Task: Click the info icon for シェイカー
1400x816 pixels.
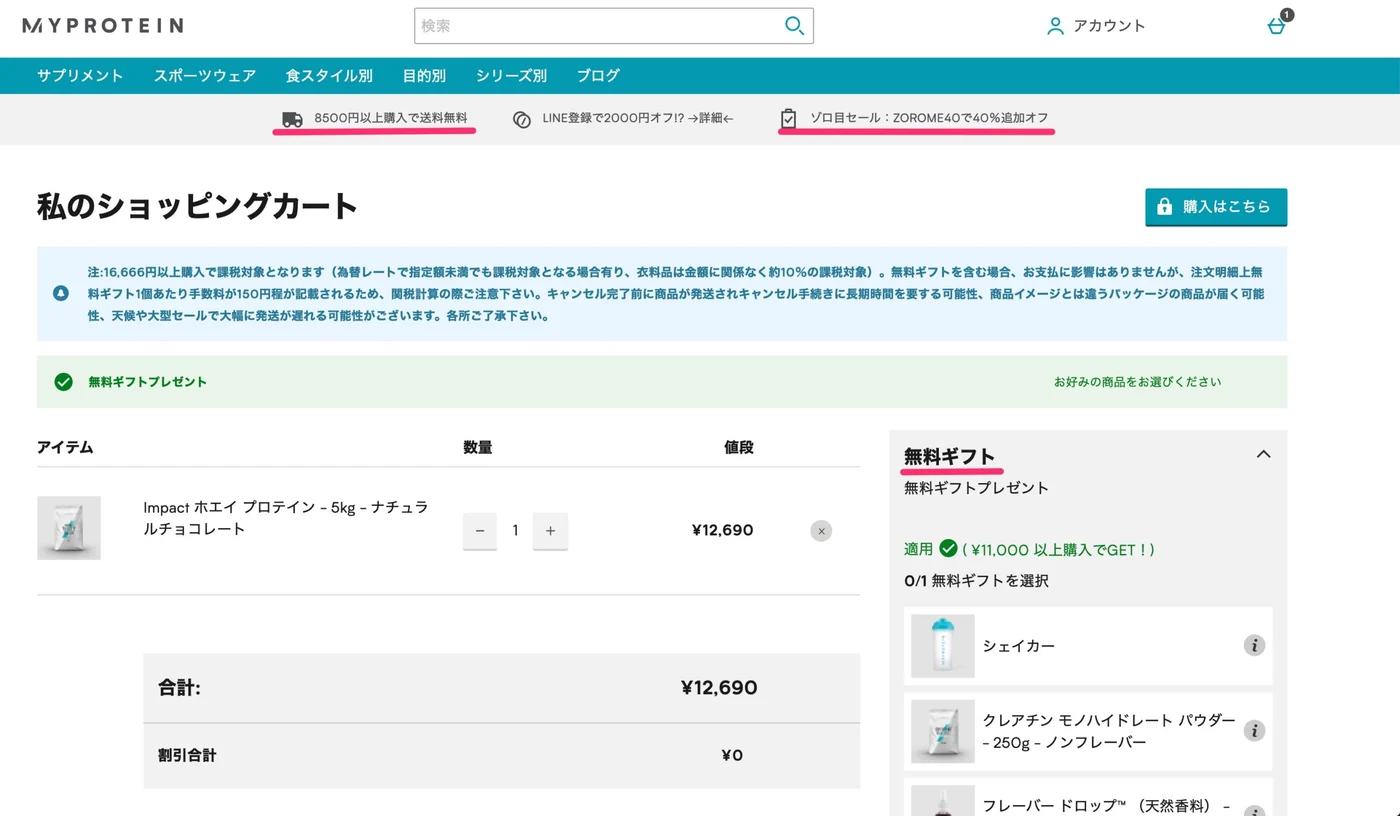Action: point(1254,646)
